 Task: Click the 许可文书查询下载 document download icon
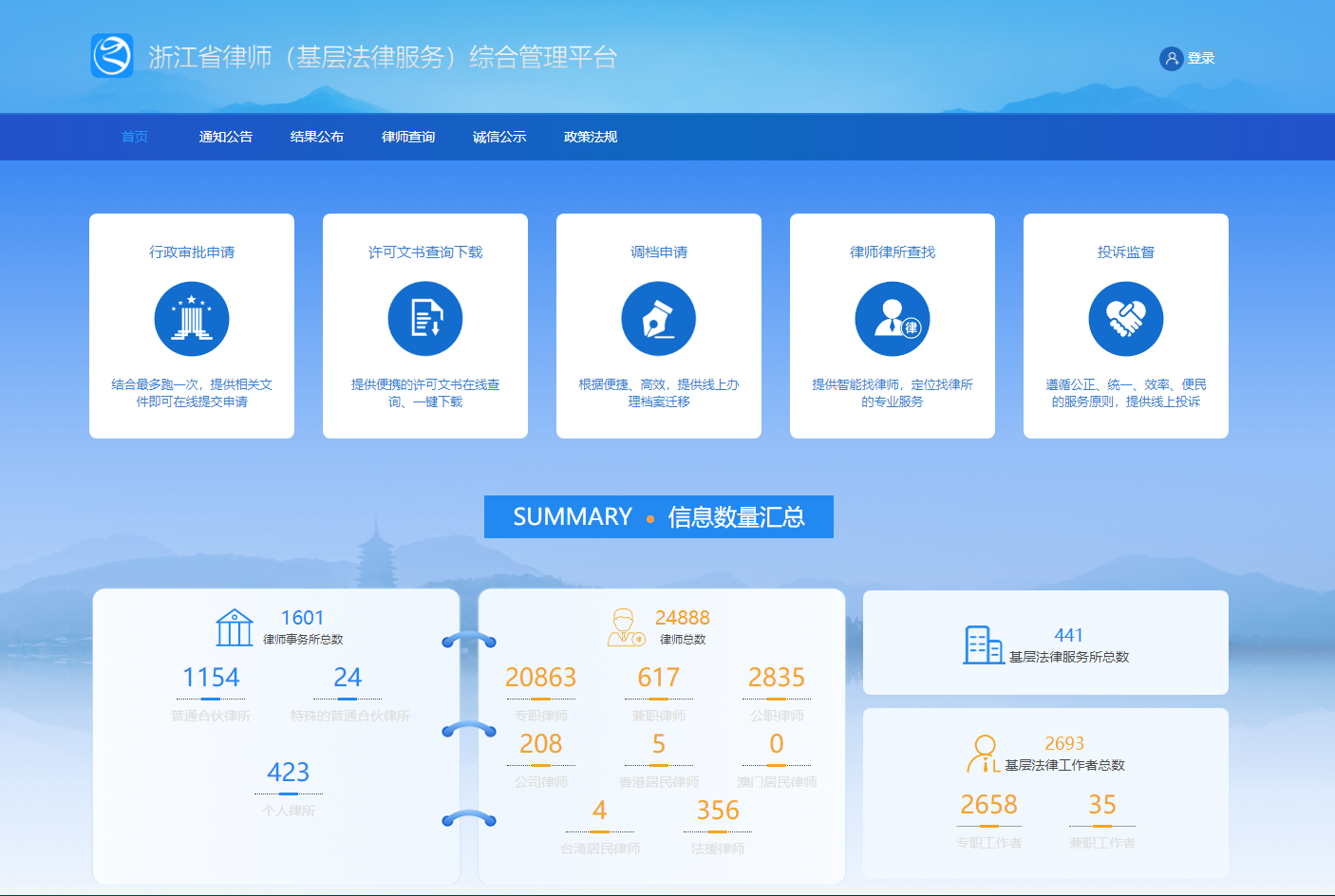click(x=425, y=319)
